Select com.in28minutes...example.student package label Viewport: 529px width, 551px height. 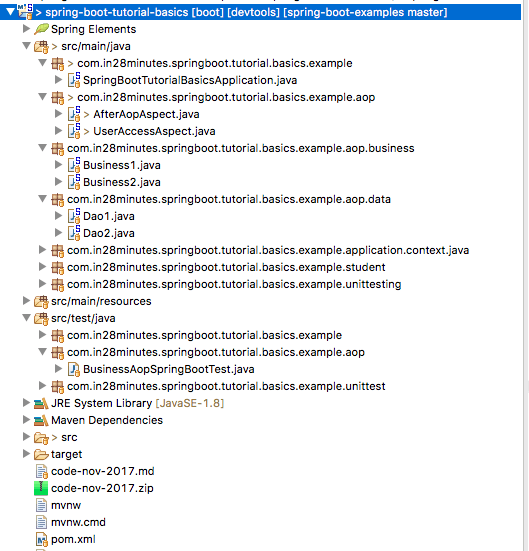226,267
